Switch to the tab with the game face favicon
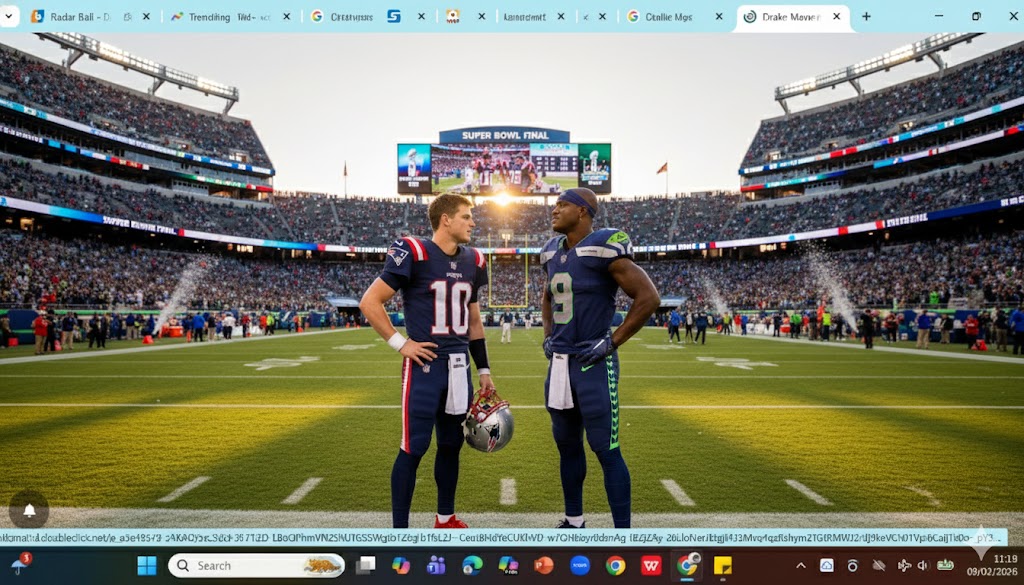Image resolution: width=1024 pixels, height=585 pixels. pos(453,17)
